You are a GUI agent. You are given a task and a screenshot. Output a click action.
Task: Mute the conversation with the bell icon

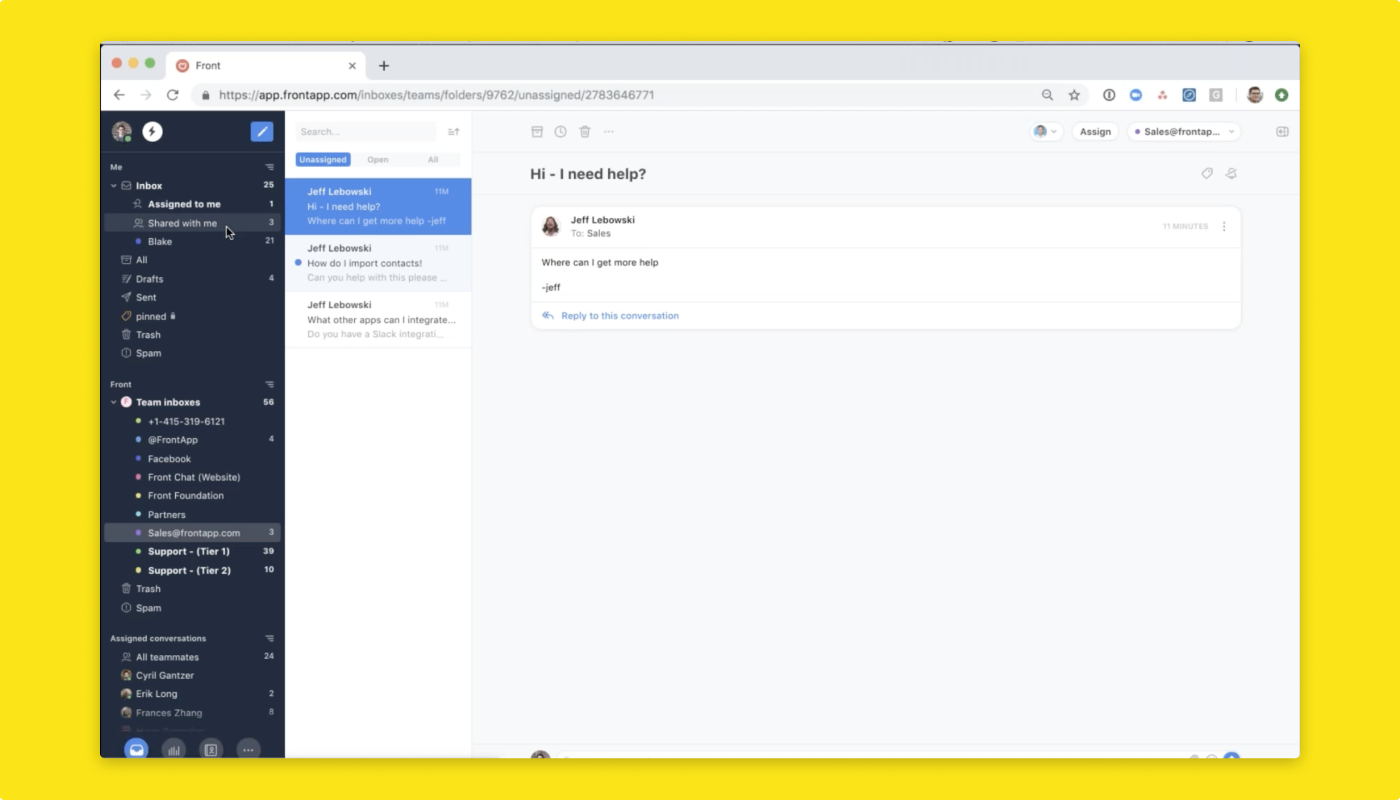[1231, 173]
